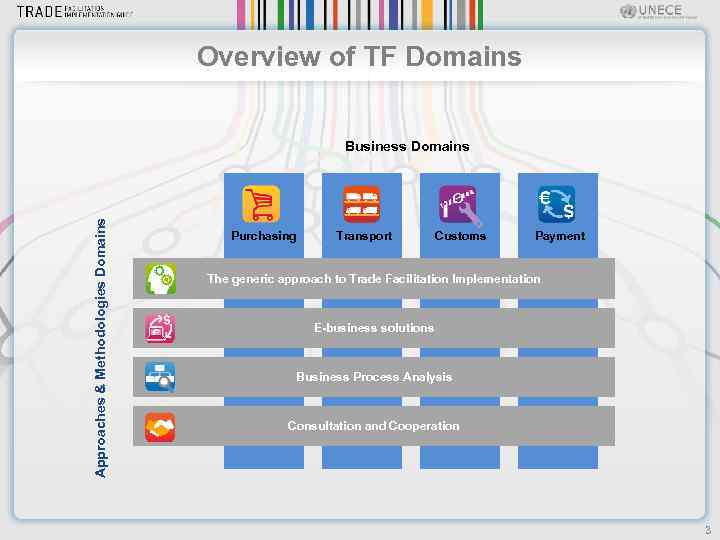The height and width of the screenshot is (540, 720).
Task: Open the E-business solutions bar
Action: [374, 328]
